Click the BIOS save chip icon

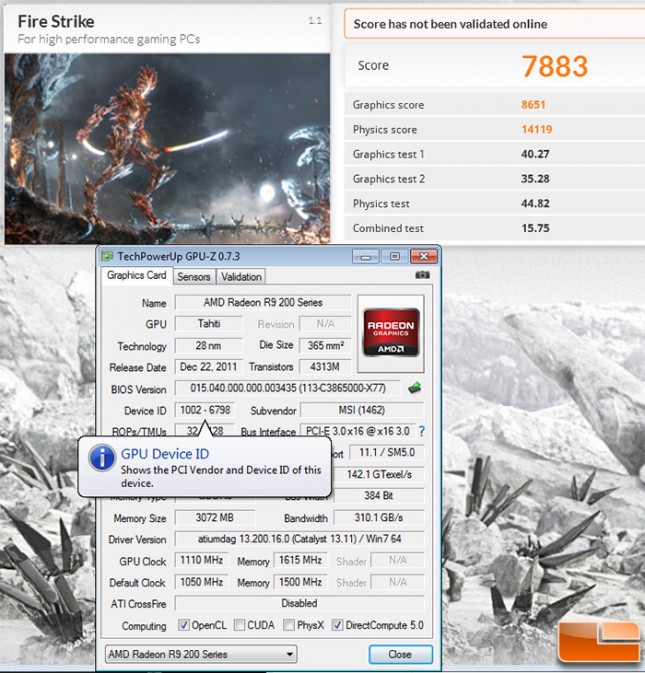tap(414, 388)
